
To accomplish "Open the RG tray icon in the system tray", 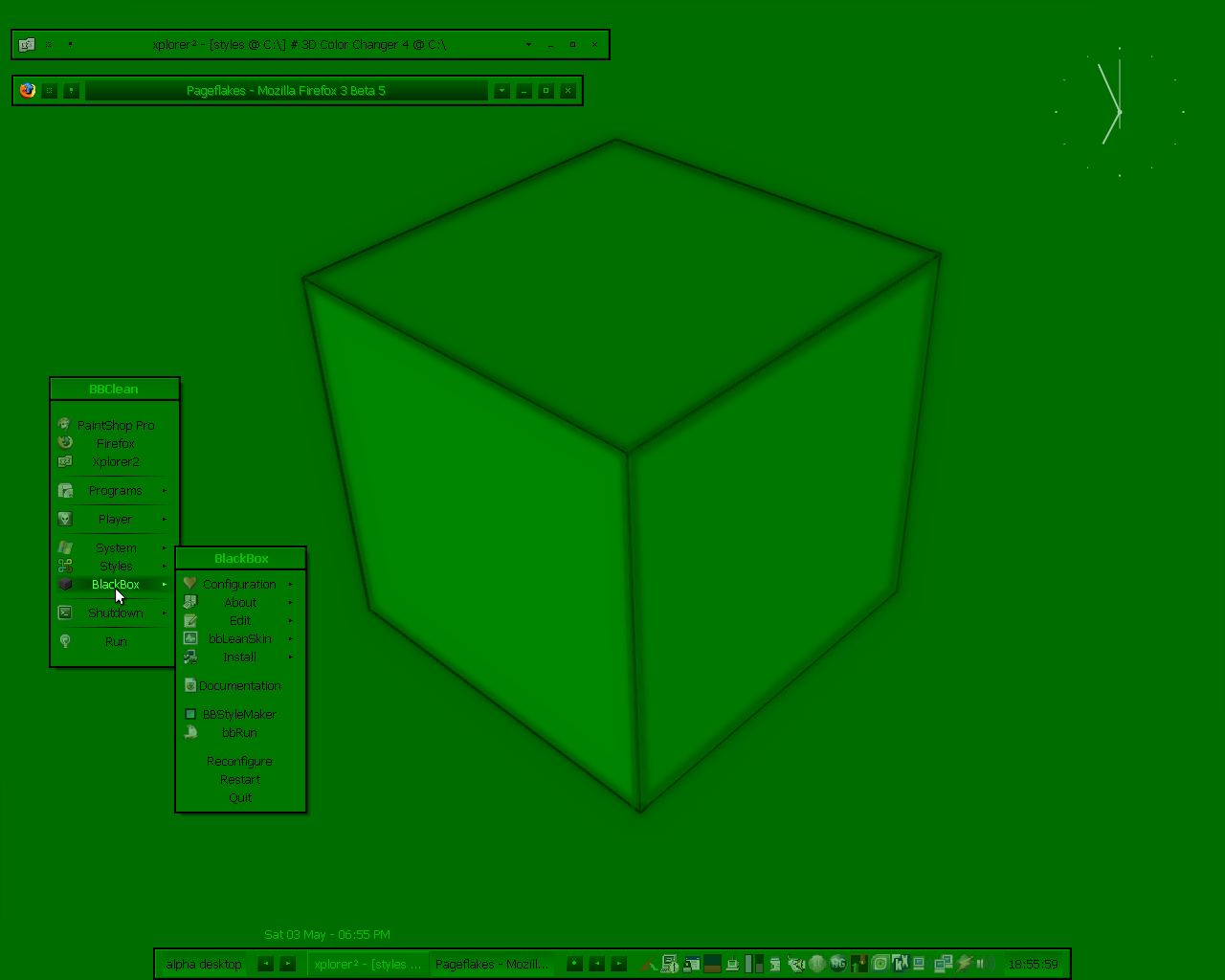I will tap(838, 964).
